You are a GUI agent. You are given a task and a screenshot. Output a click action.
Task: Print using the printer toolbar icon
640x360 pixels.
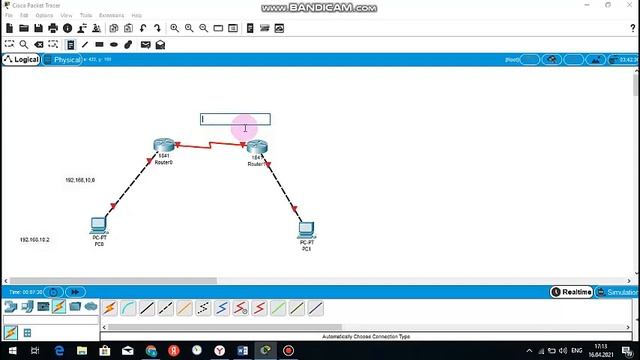(x=53, y=28)
